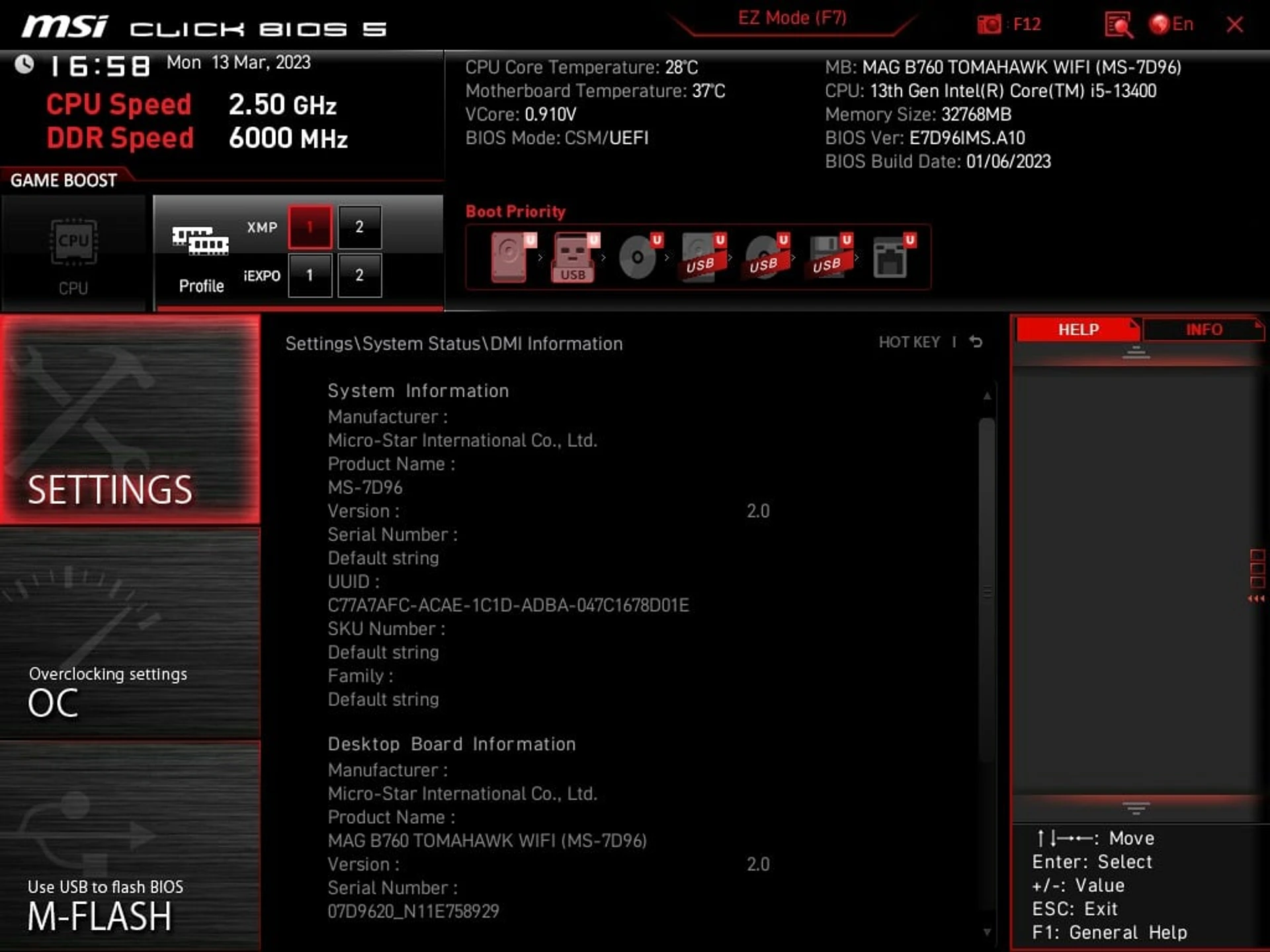
Task: Switch to the INFO tab
Action: coord(1203,329)
